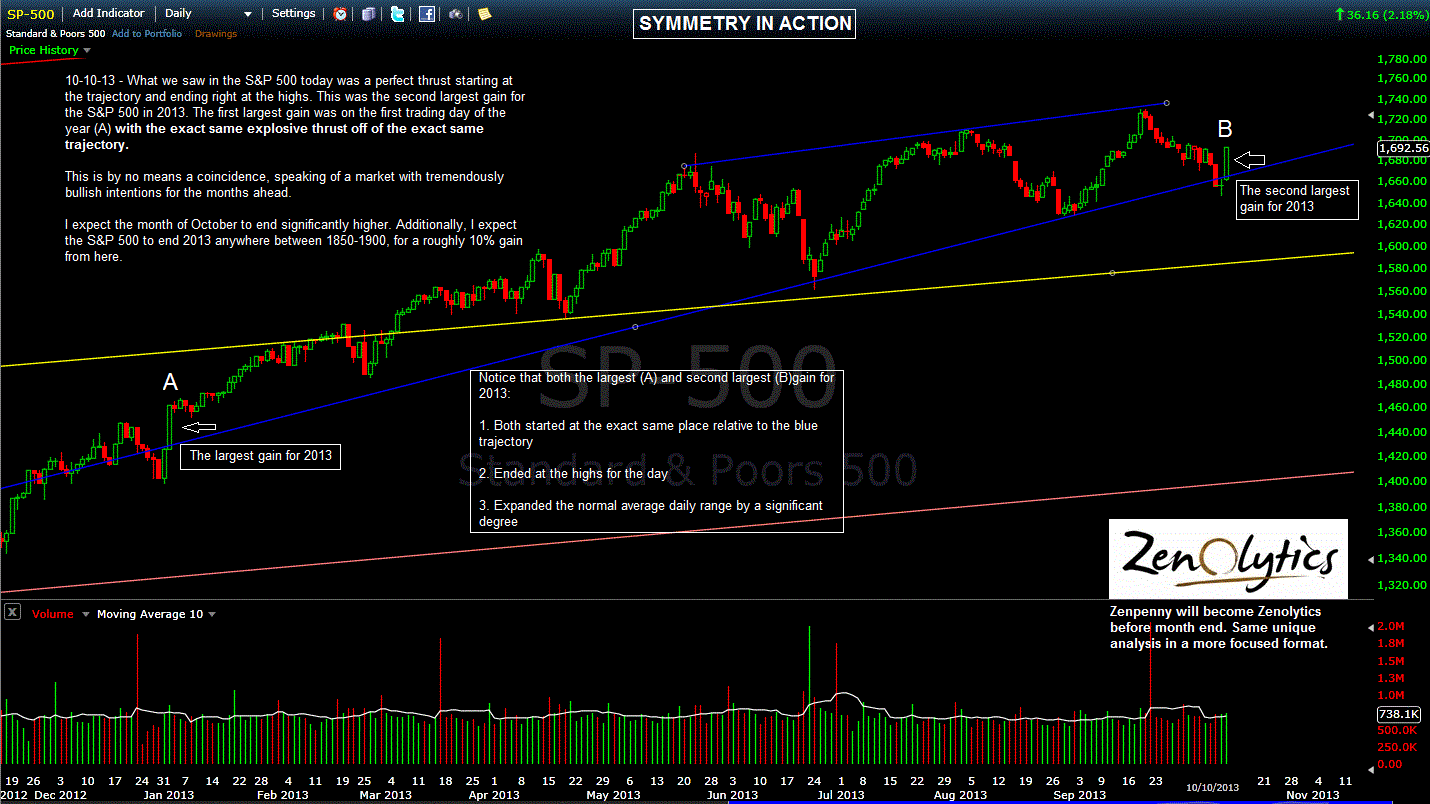Click the 2.0M volume axis label
The image size is (1430, 804).
coord(1390,626)
